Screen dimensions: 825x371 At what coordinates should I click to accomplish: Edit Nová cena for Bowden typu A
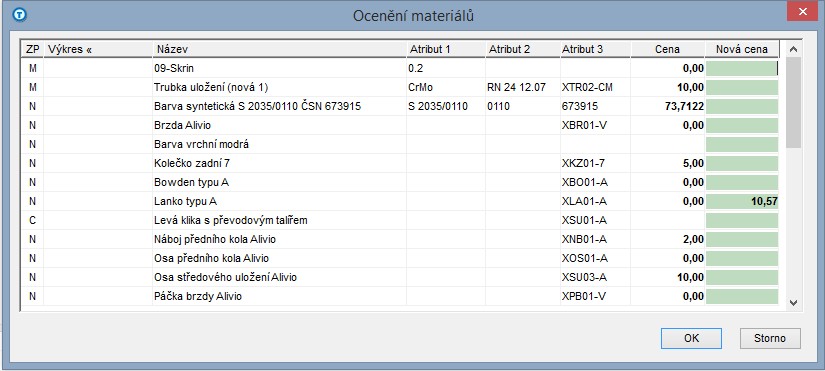[742, 182]
